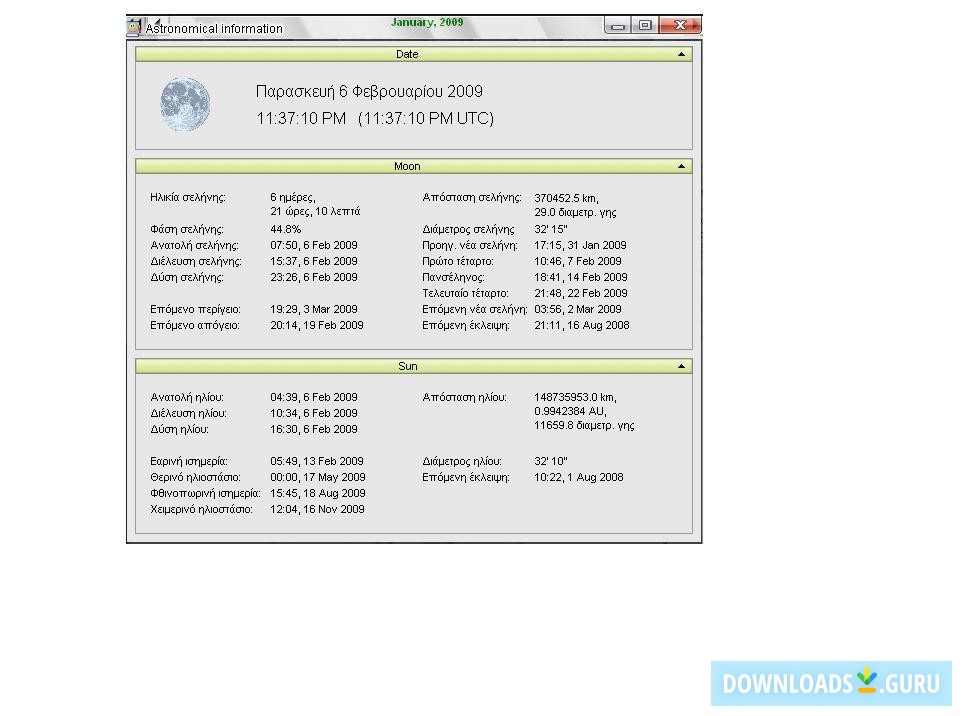Click last quarter 21:48, 22 Feb 2009
This screenshot has width=962, height=716.
click(x=580, y=293)
